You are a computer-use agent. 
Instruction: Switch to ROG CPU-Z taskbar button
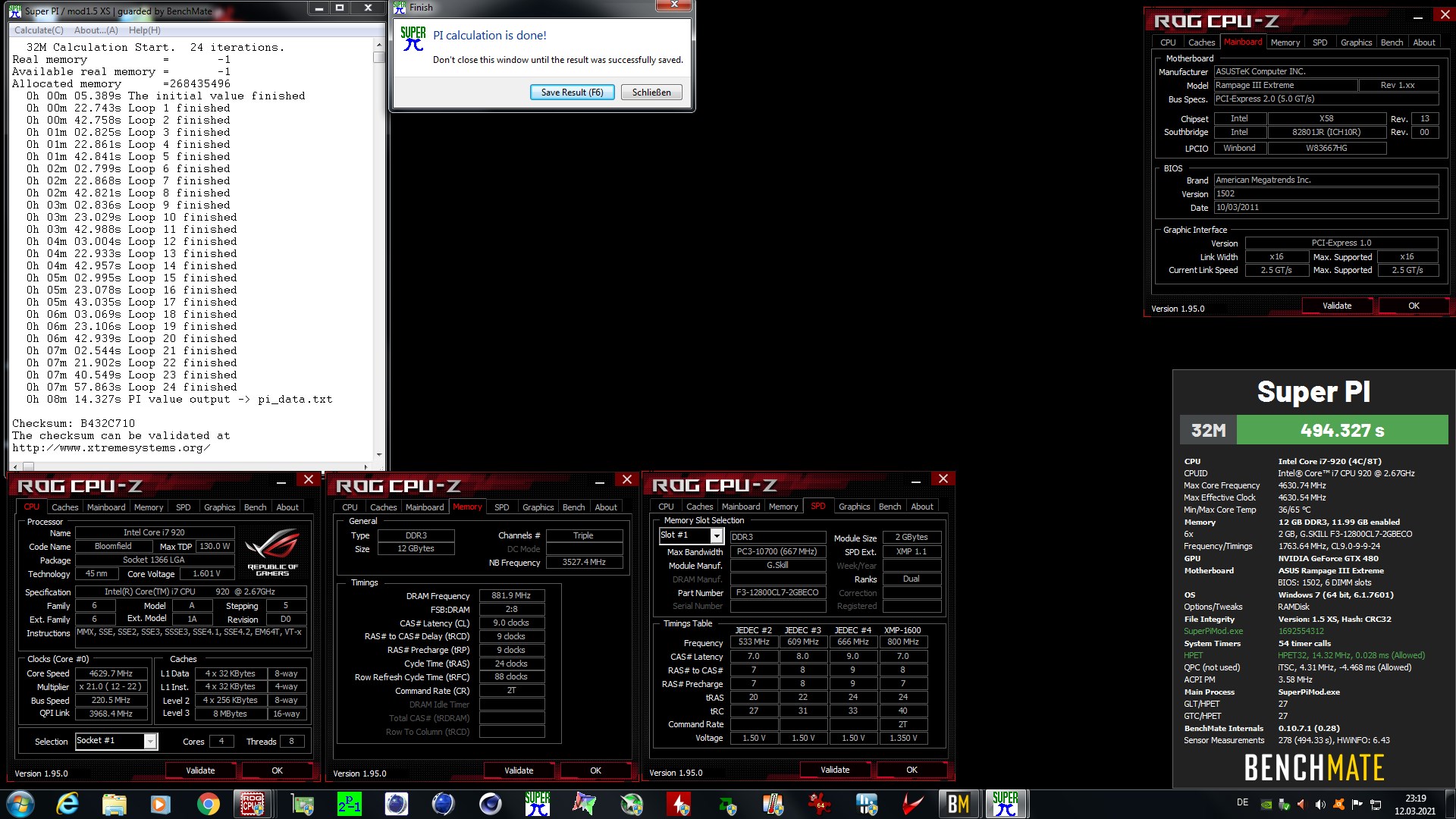pos(253,804)
